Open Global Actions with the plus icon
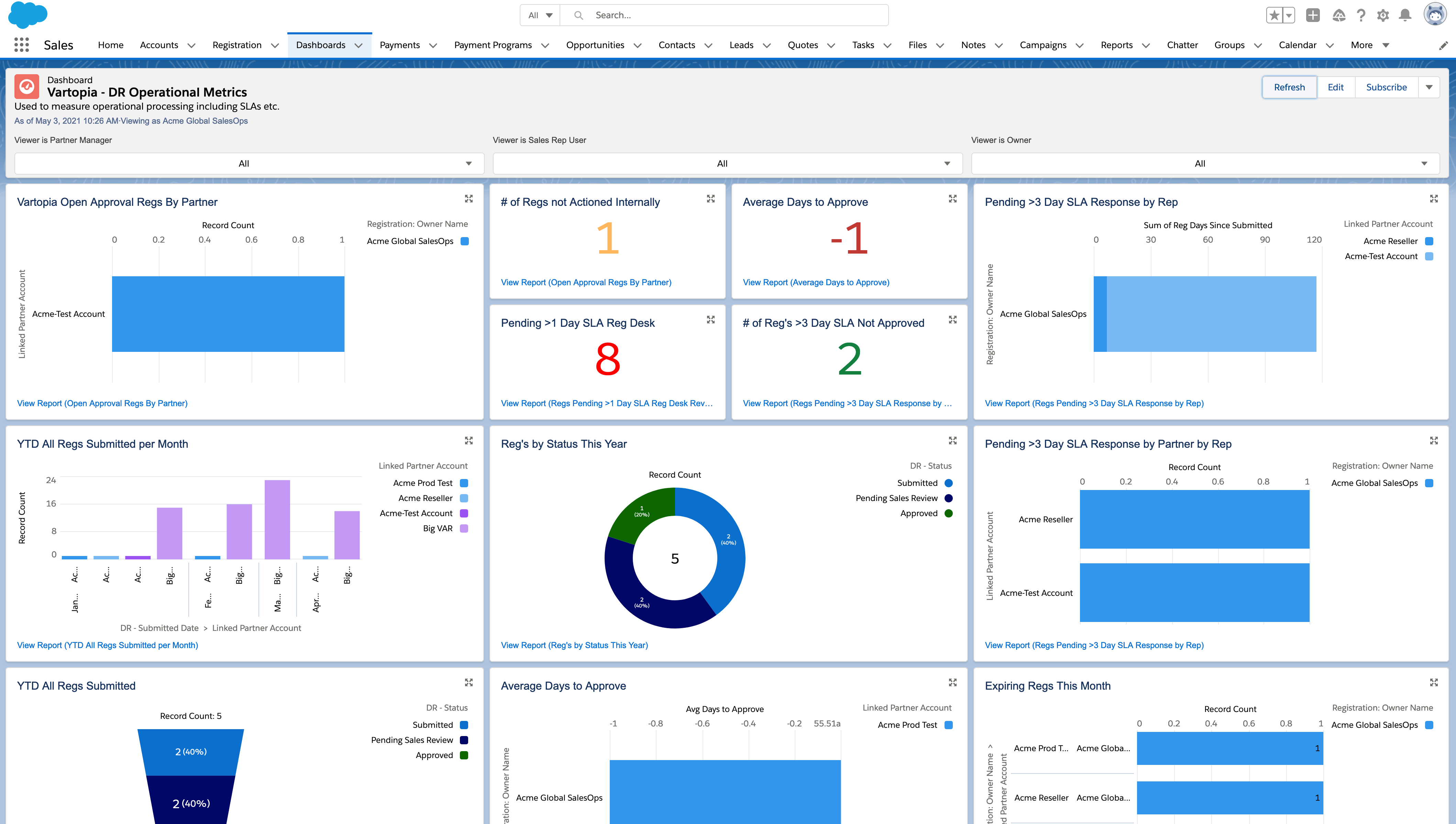 (1313, 15)
